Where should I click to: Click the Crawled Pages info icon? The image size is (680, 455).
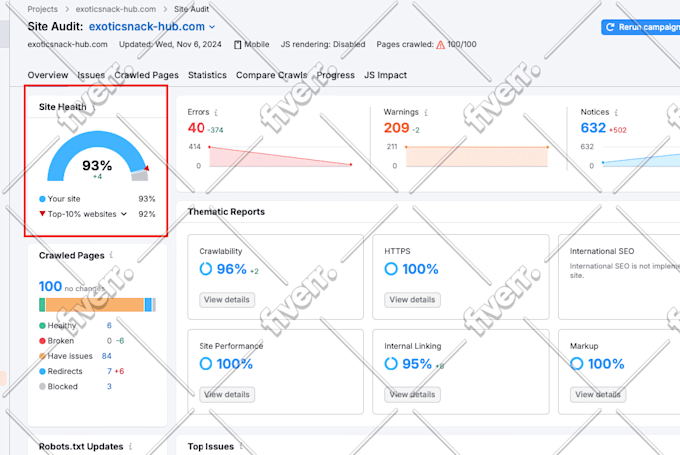click(x=111, y=255)
